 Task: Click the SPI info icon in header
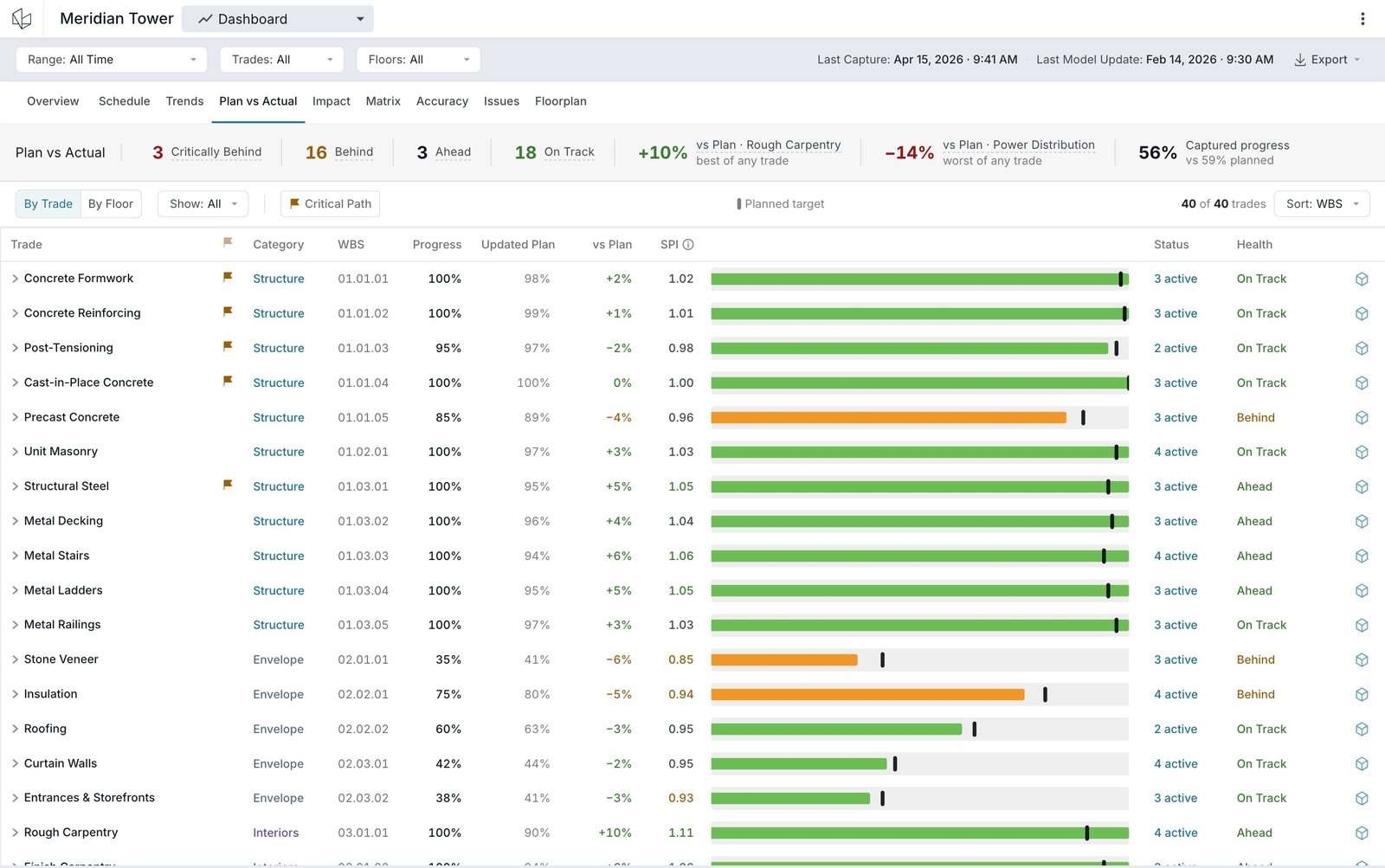[688, 245]
